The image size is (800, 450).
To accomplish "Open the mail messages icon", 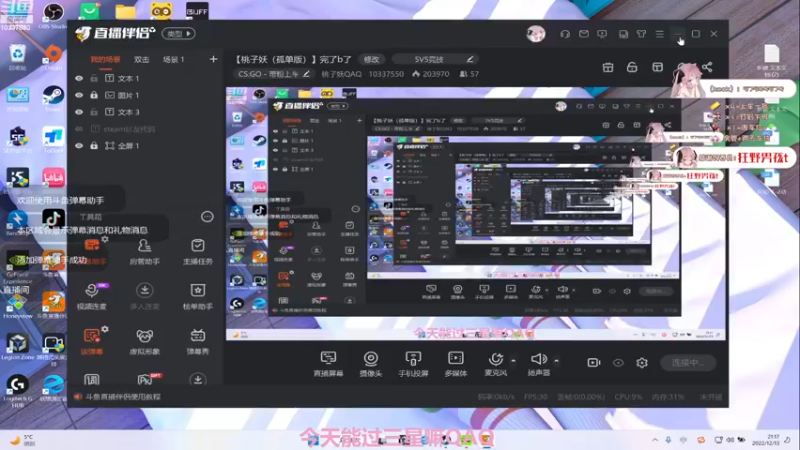I will point(584,34).
